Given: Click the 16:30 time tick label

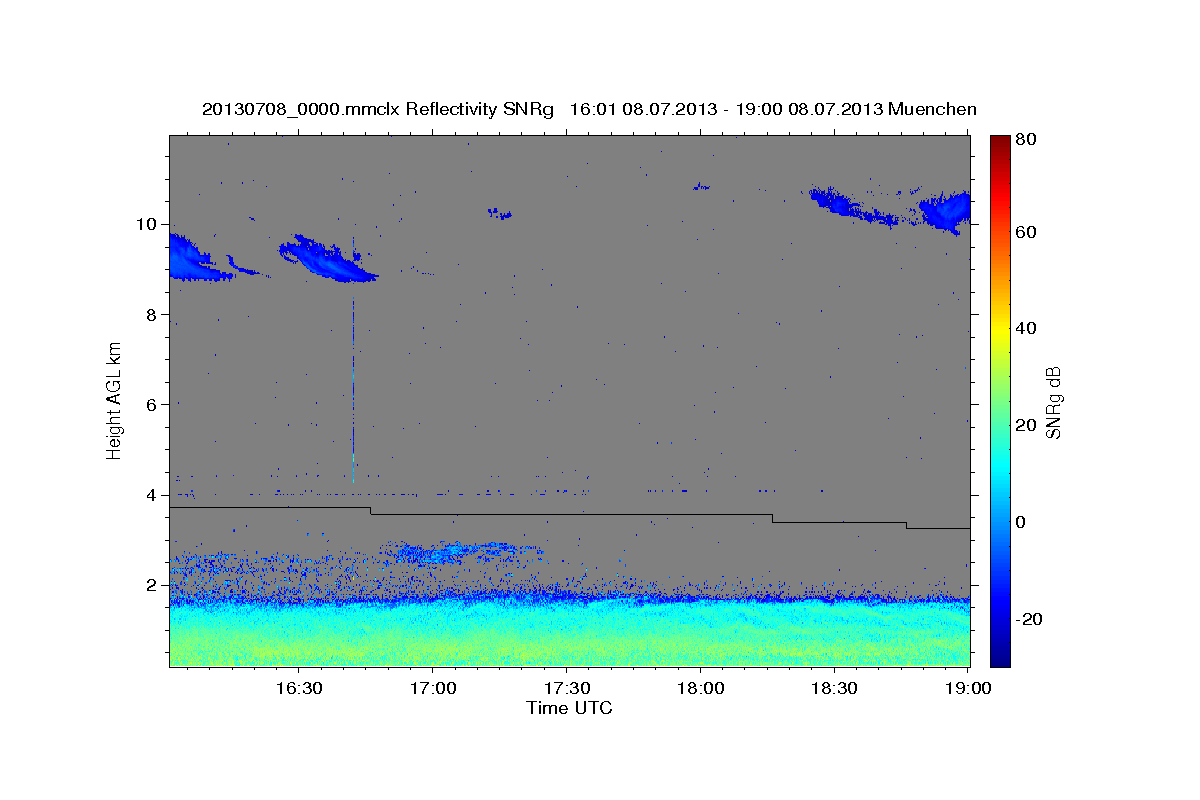Looking at the screenshot, I should 298,689.
